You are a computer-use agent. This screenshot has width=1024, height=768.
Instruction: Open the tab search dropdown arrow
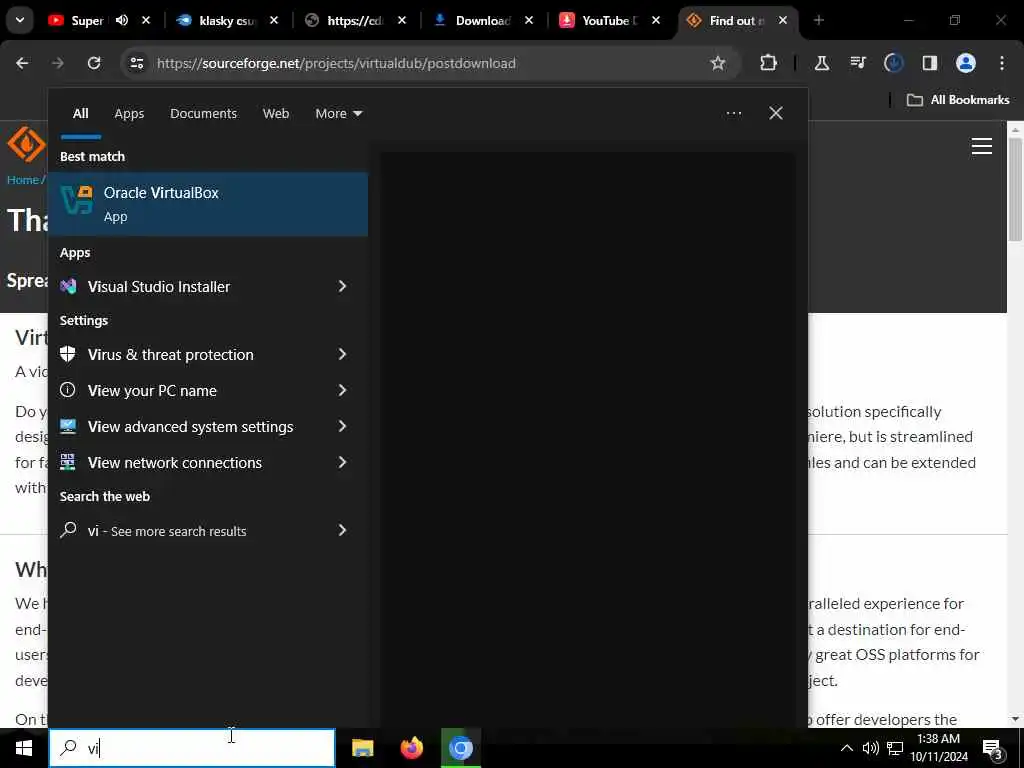[x=20, y=20]
